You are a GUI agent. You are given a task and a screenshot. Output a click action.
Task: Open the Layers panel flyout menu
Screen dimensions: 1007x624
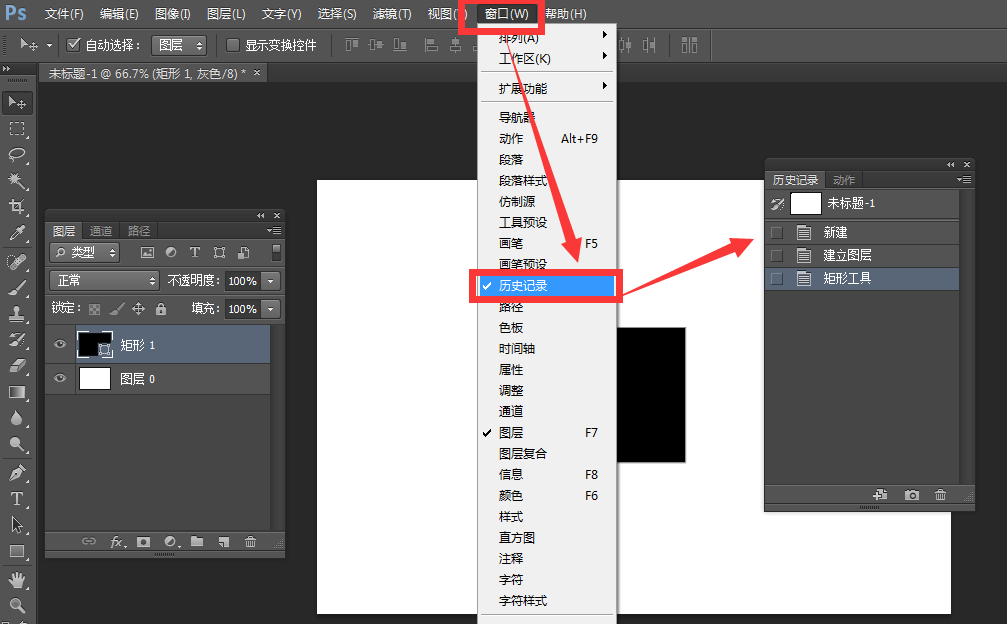tap(274, 230)
